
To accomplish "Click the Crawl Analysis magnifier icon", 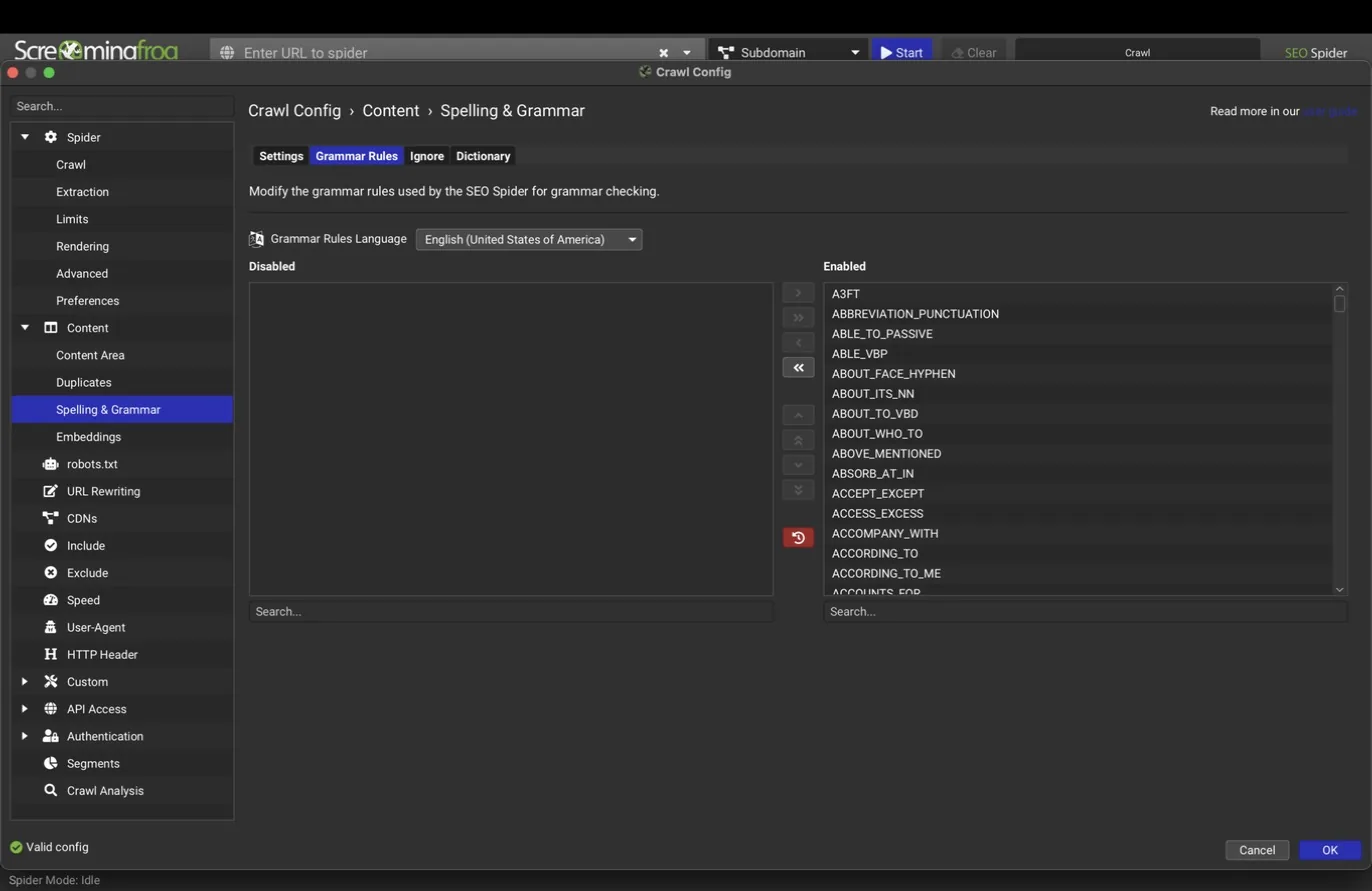I will pyautogui.click(x=51, y=790).
